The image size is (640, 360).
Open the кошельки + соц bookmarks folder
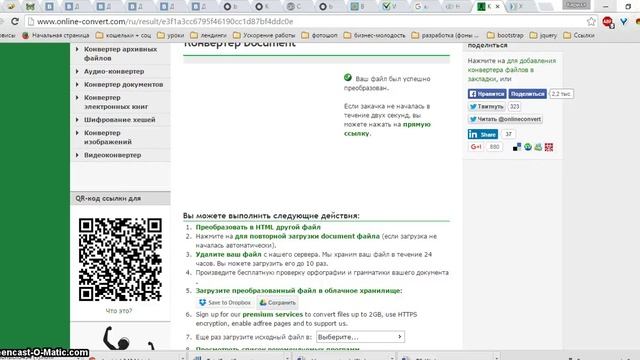pos(123,36)
